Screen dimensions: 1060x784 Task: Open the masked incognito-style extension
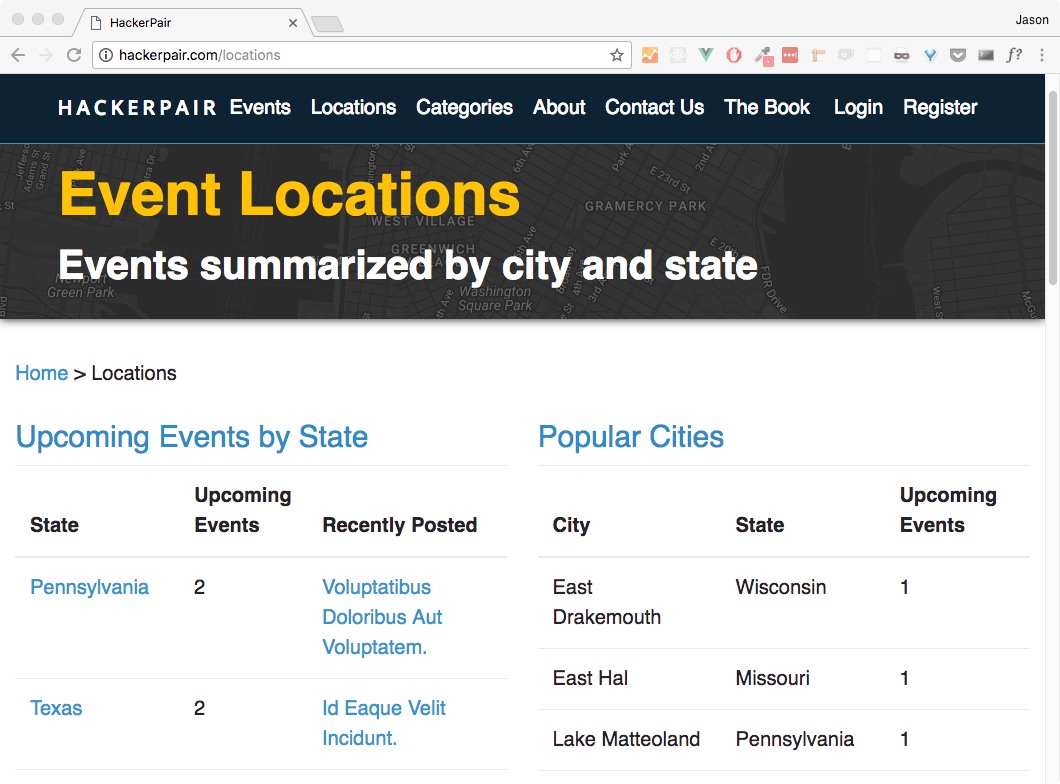point(902,55)
